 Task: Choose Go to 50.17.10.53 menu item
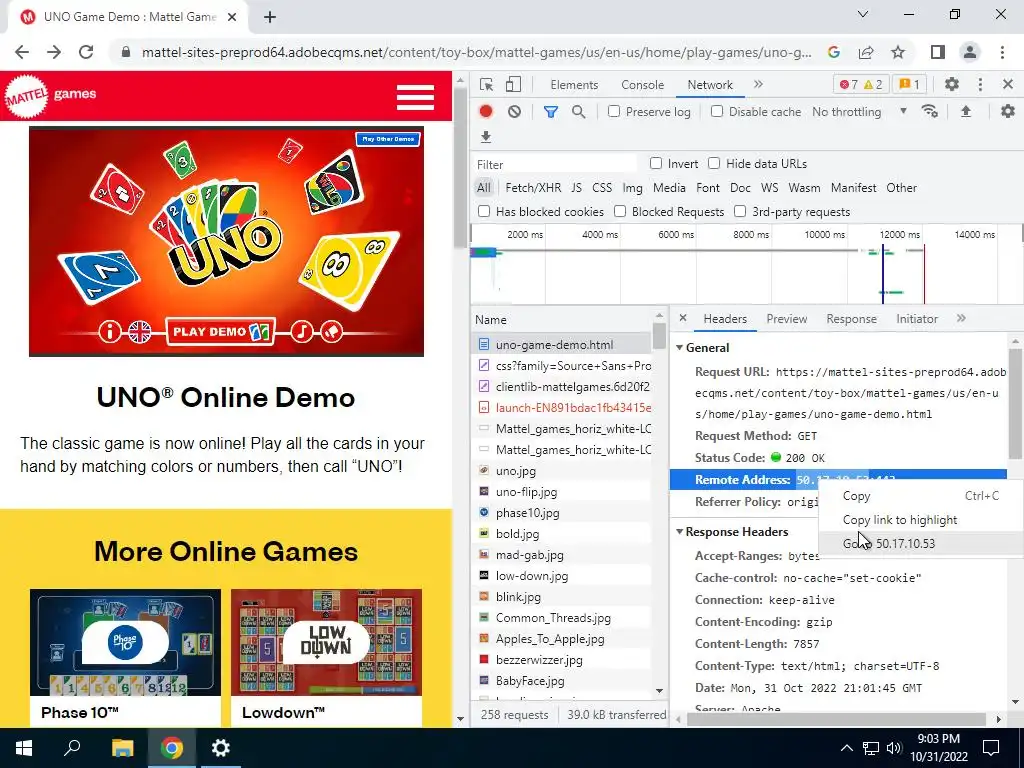pyautogui.click(x=921, y=543)
